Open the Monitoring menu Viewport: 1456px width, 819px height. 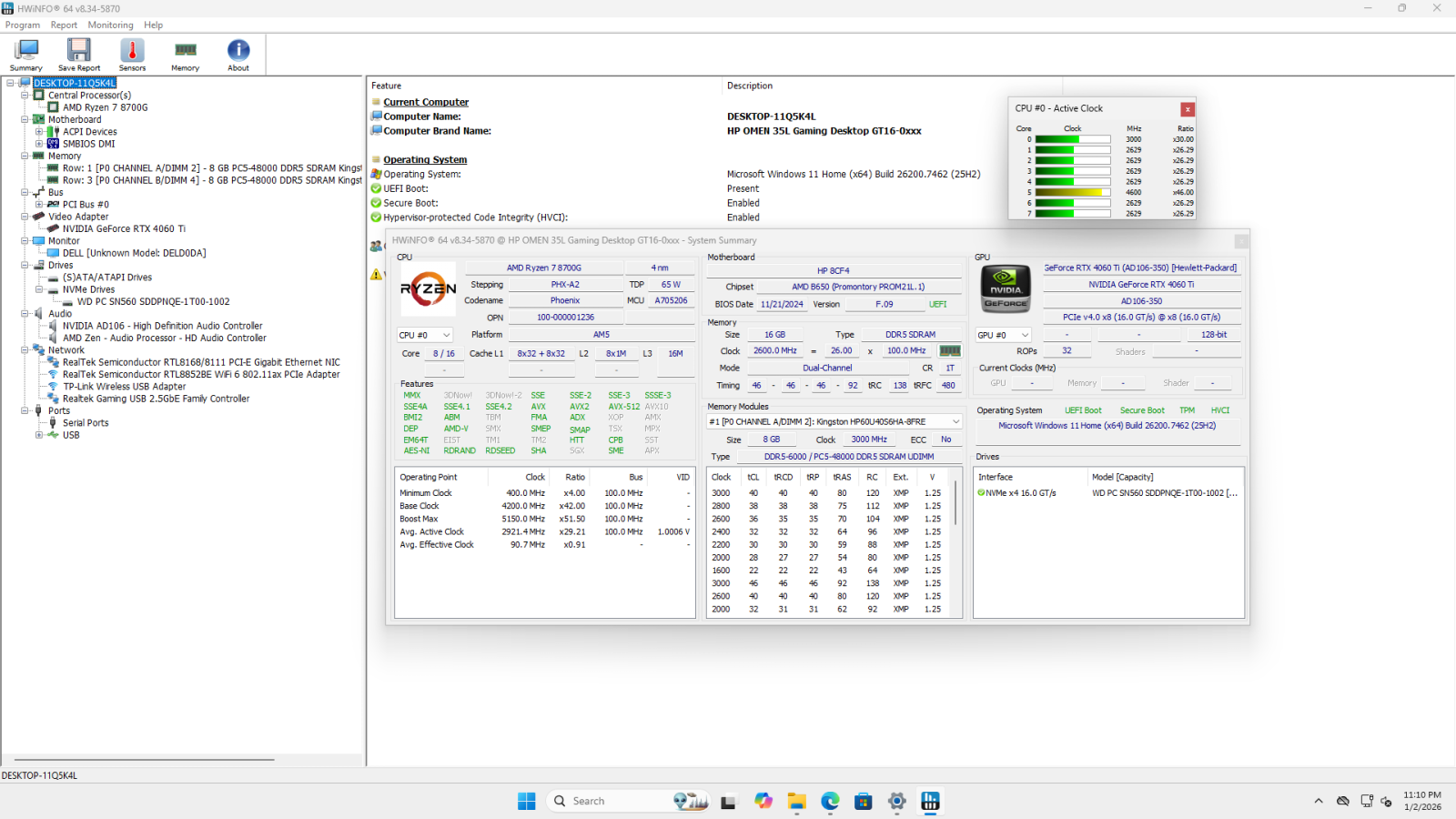pos(110,25)
